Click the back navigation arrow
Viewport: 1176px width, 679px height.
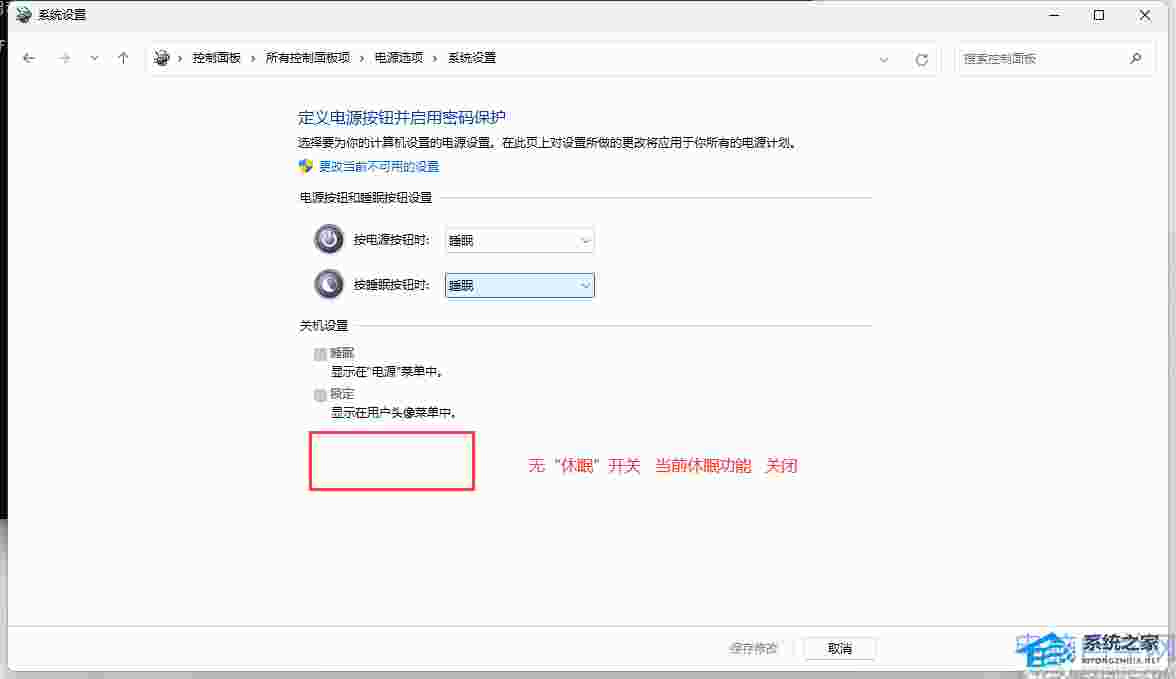pos(29,58)
